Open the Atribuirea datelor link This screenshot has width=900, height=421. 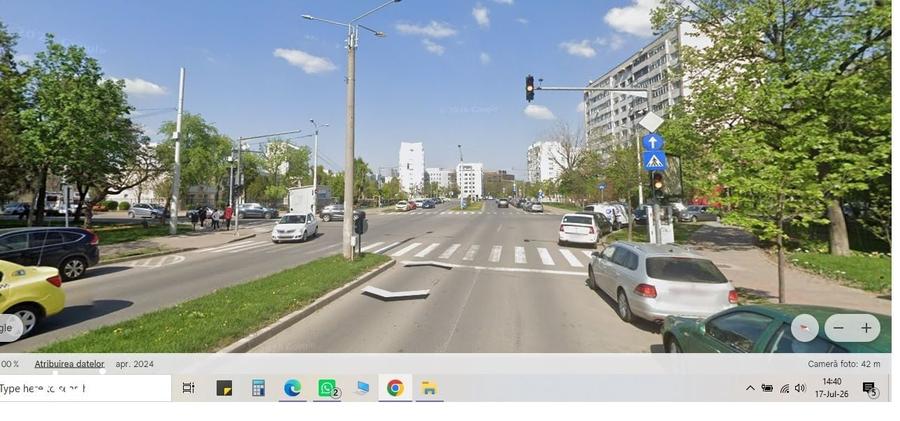point(69,364)
